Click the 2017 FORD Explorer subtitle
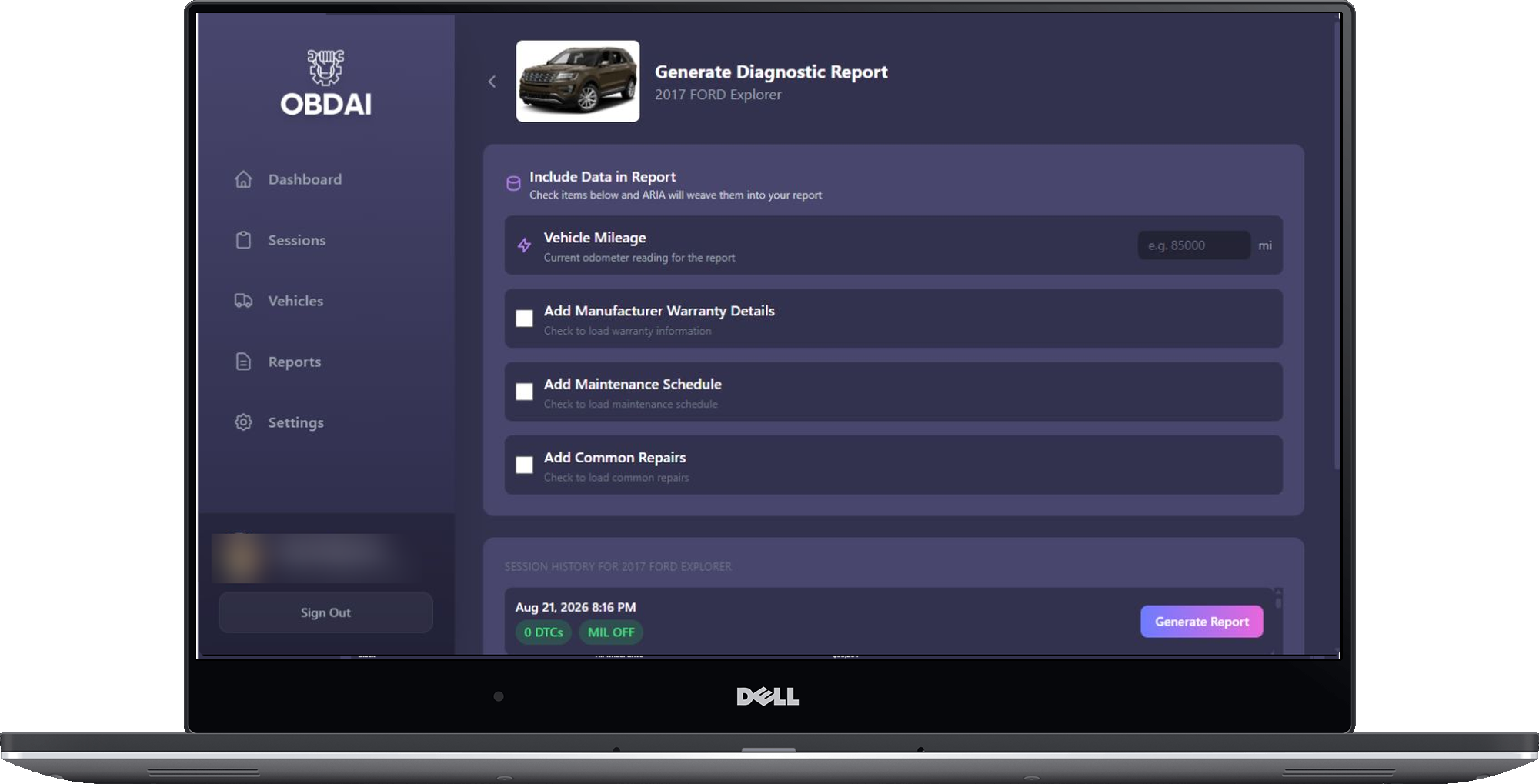The image size is (1539, 784). (x=718, y=95)
